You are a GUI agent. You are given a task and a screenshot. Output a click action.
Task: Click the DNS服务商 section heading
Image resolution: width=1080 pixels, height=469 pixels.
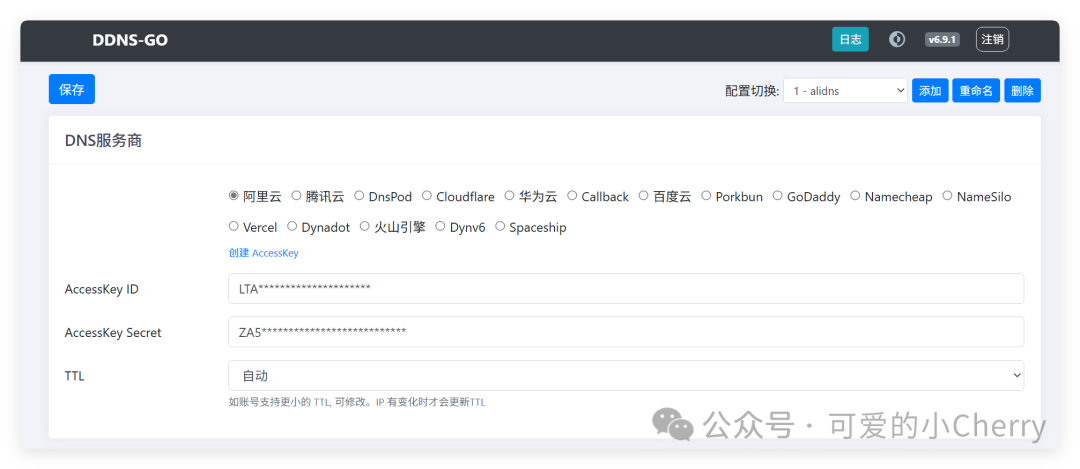pos(103,140)
